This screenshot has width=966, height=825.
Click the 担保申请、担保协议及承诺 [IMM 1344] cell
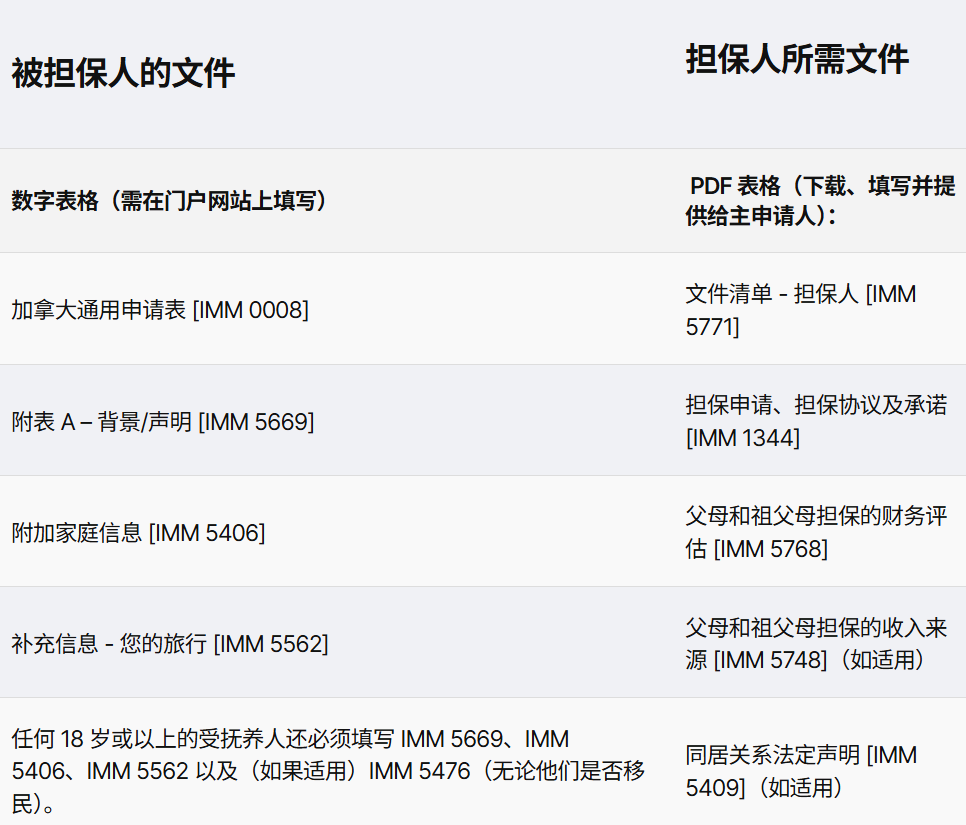816,421
